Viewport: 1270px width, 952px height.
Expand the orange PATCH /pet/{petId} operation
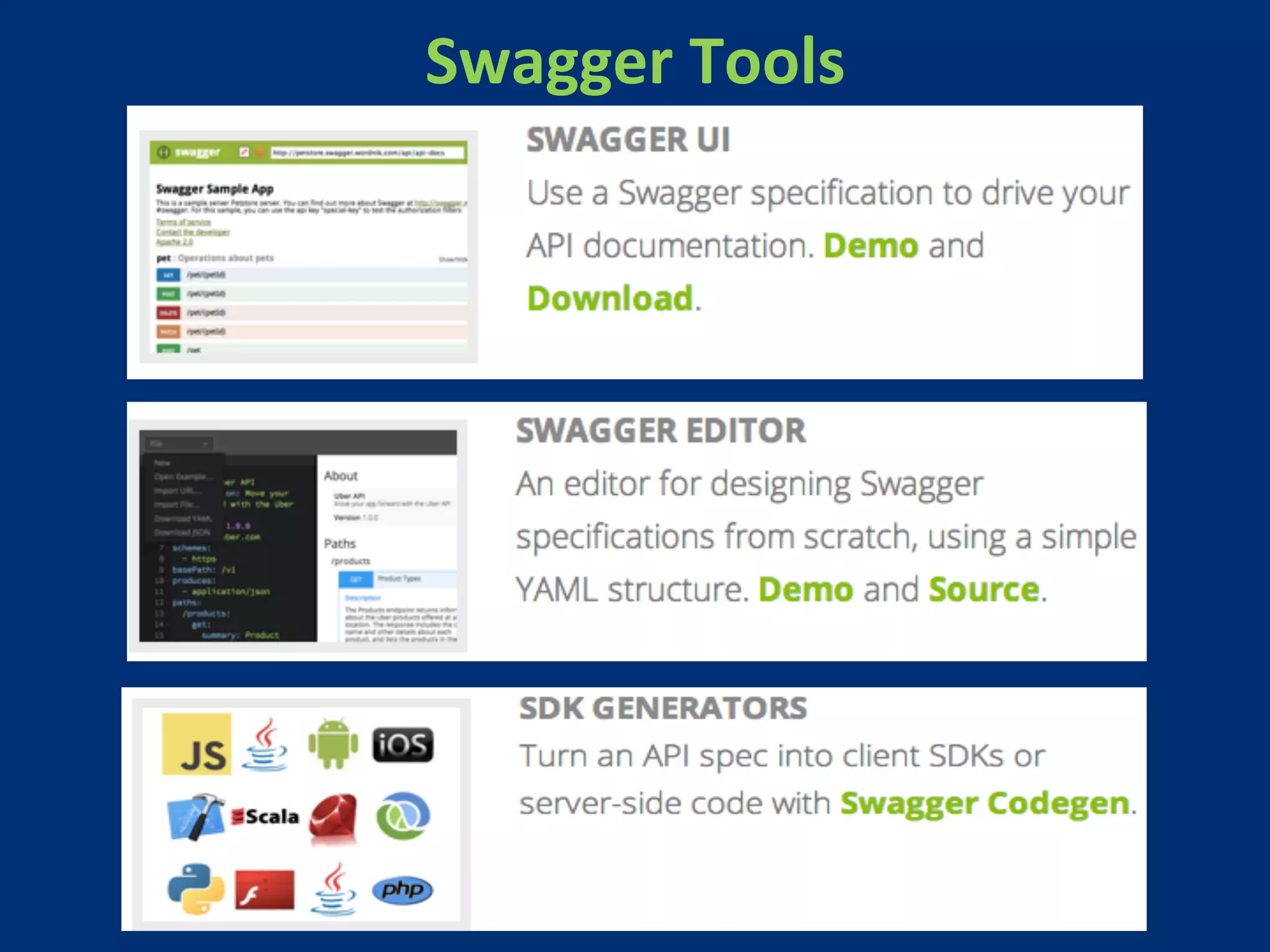(x=311, y=332)
